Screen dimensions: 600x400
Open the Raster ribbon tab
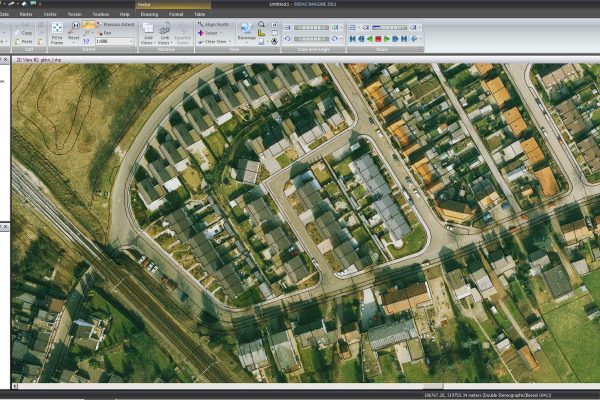point(26,14)
